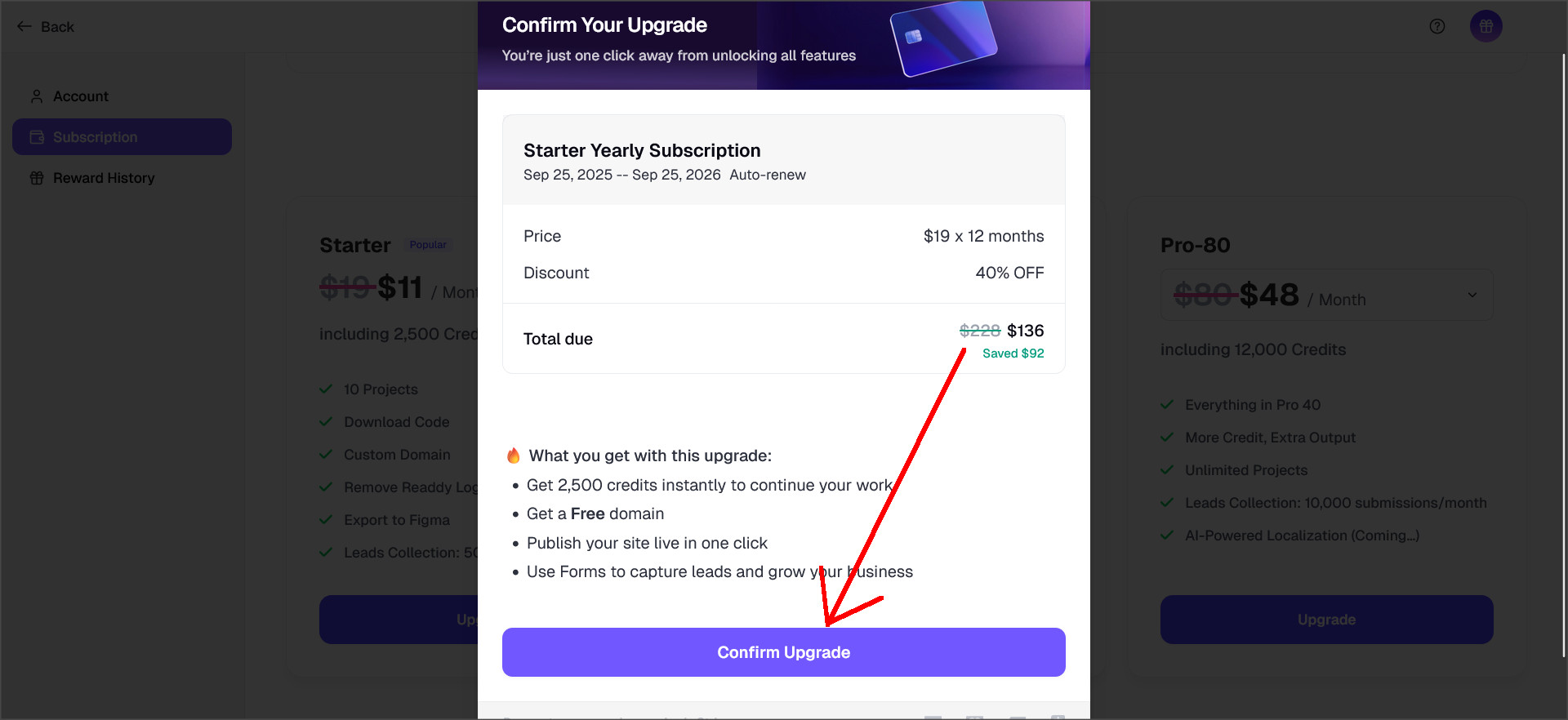1568x720 pixels.
Task: Click the Account person icon
Action: (x=37, y=96)
